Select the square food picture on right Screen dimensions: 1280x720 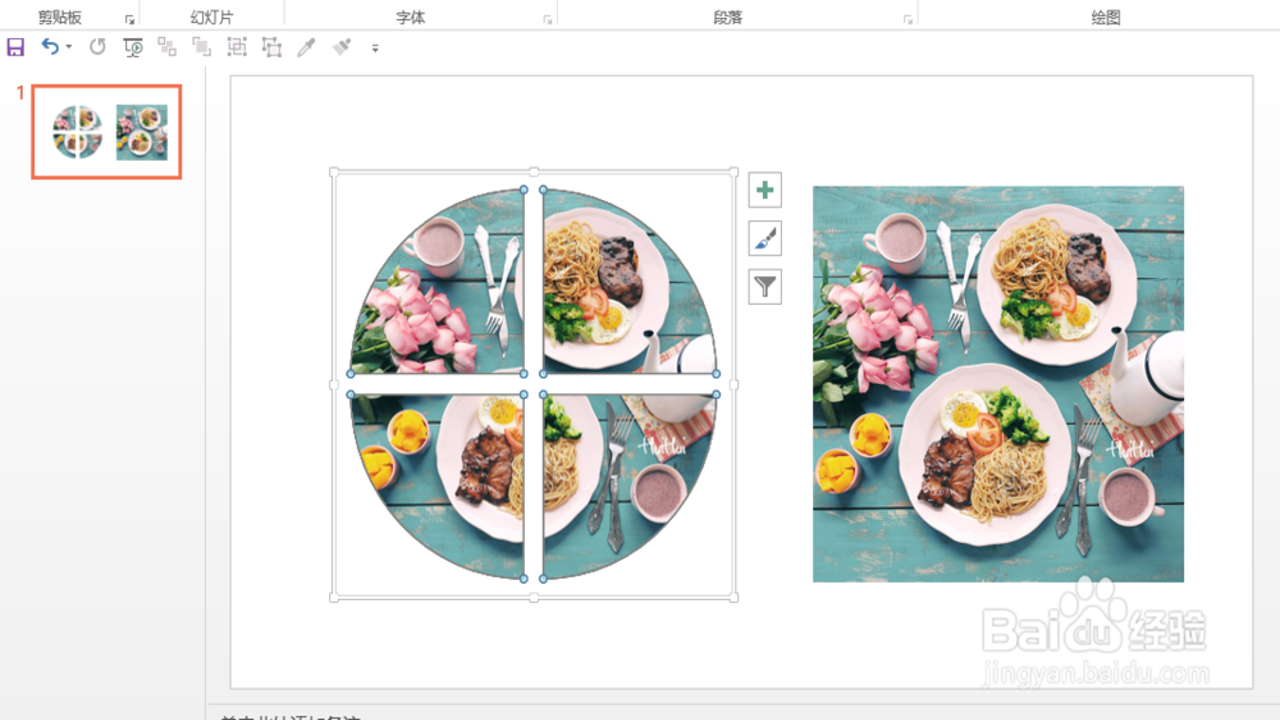[998, 384]
